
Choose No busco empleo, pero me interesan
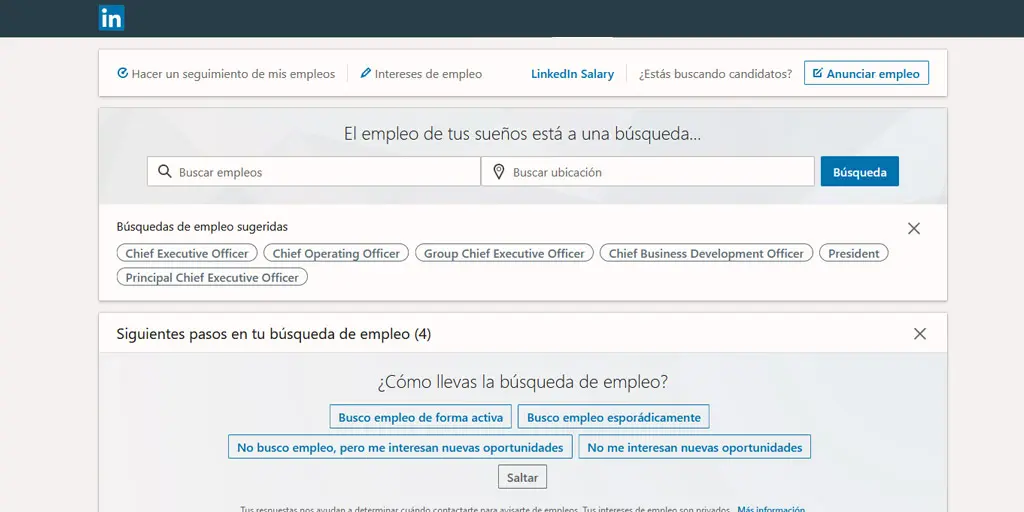[x=400, y=447]
